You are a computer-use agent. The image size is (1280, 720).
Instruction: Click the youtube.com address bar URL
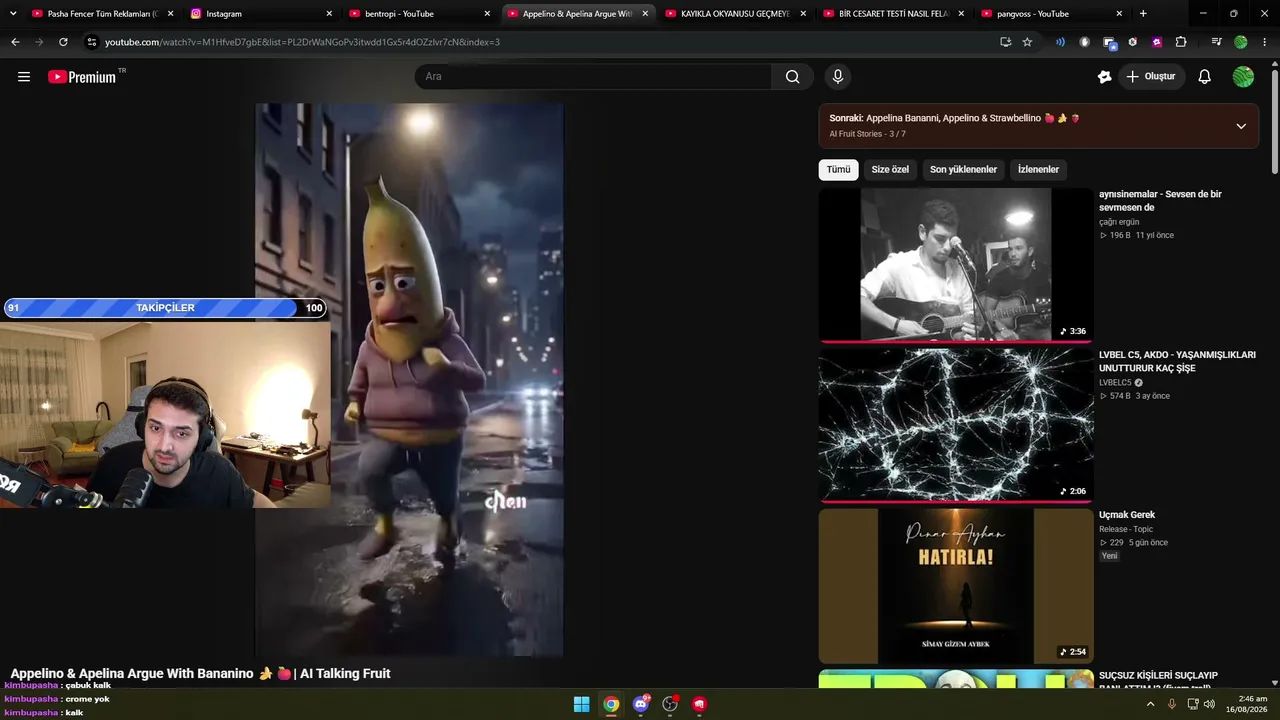point(302,42)
